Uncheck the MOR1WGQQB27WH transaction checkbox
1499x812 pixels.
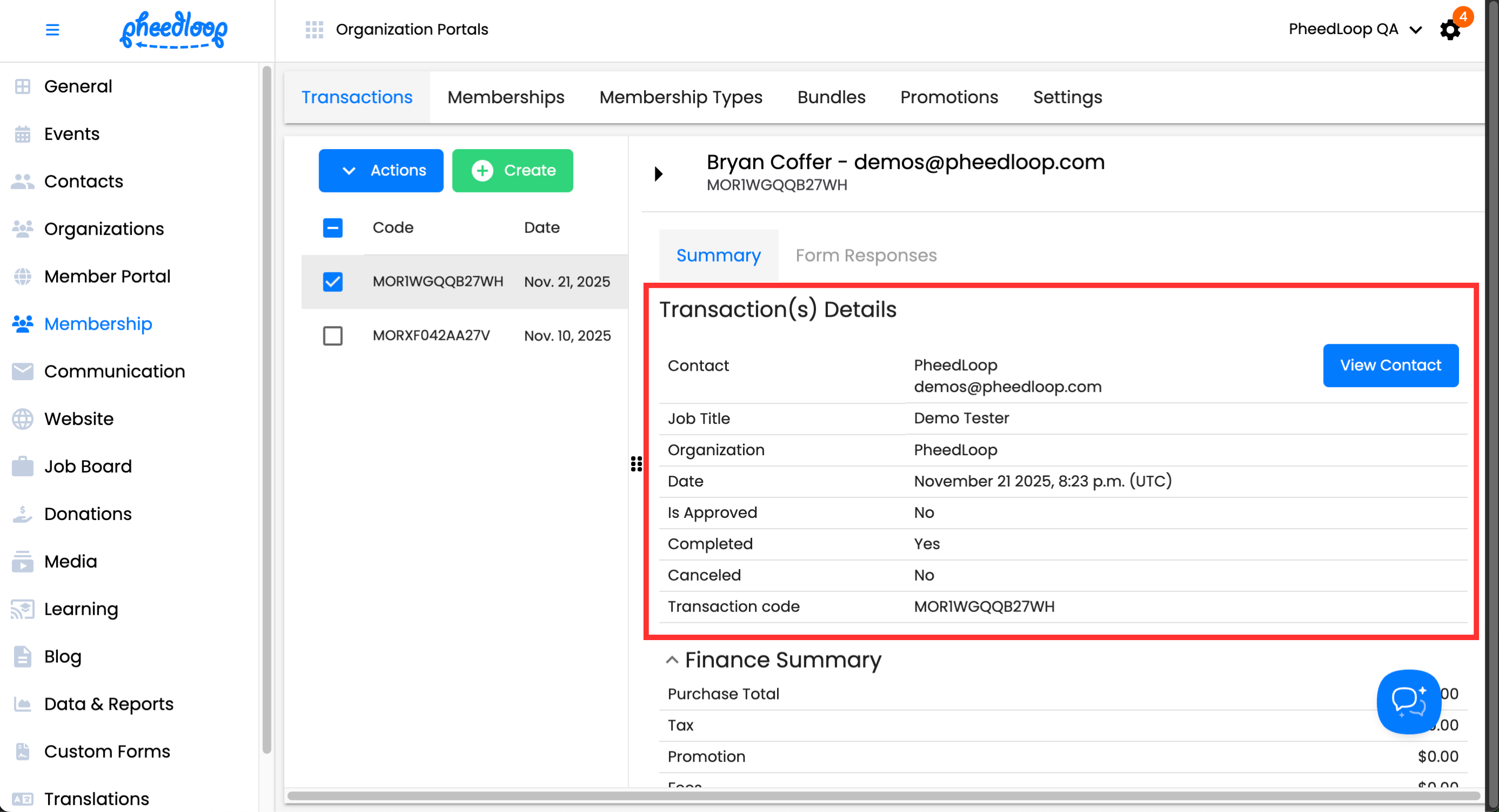point(333,282)
